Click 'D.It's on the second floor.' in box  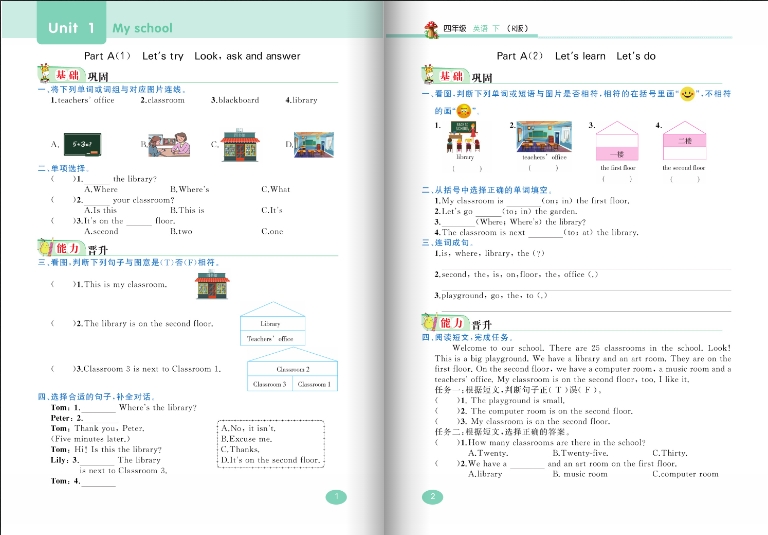[270, 460]
